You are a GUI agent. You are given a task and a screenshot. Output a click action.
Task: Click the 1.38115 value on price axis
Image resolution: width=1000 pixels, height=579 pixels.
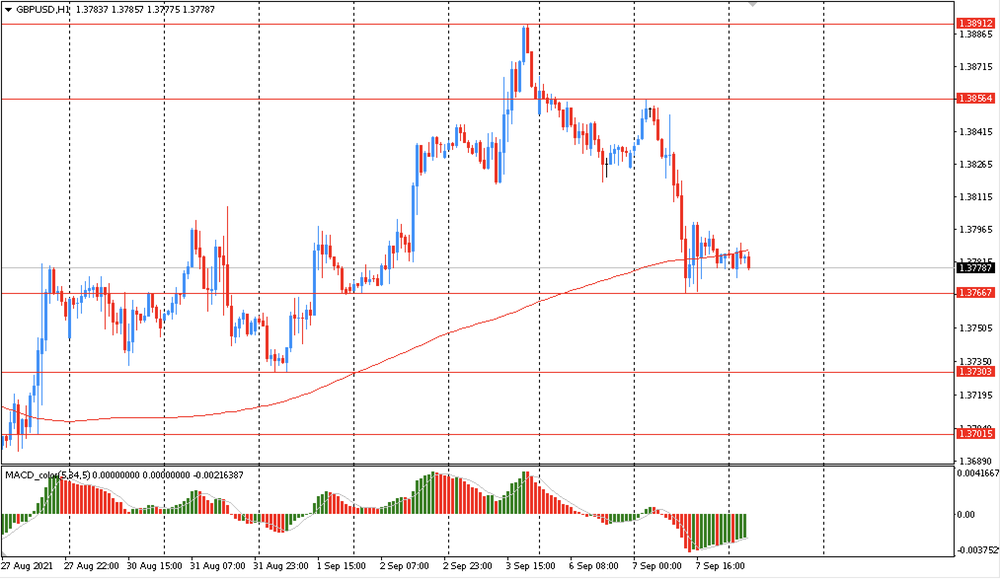tap(976, 197)
